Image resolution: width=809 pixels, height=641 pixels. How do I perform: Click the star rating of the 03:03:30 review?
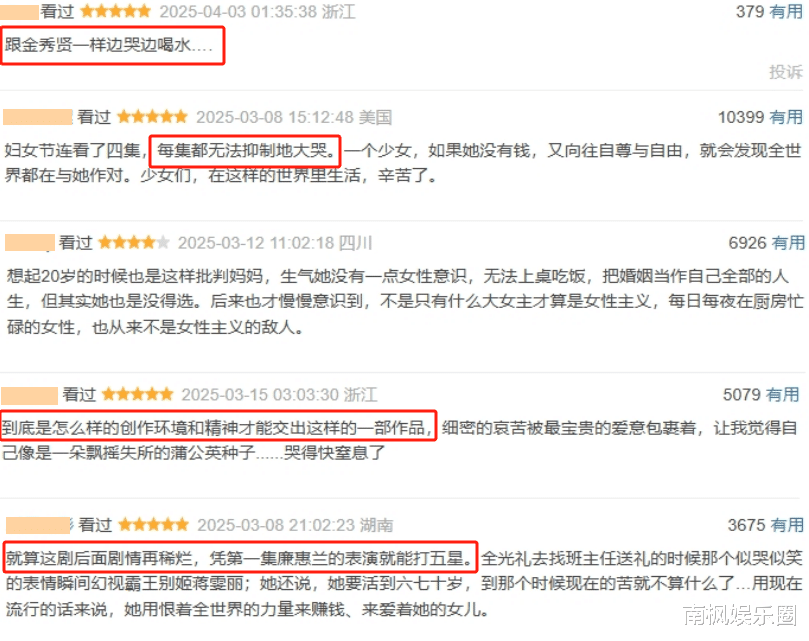[x=138, y=394]
